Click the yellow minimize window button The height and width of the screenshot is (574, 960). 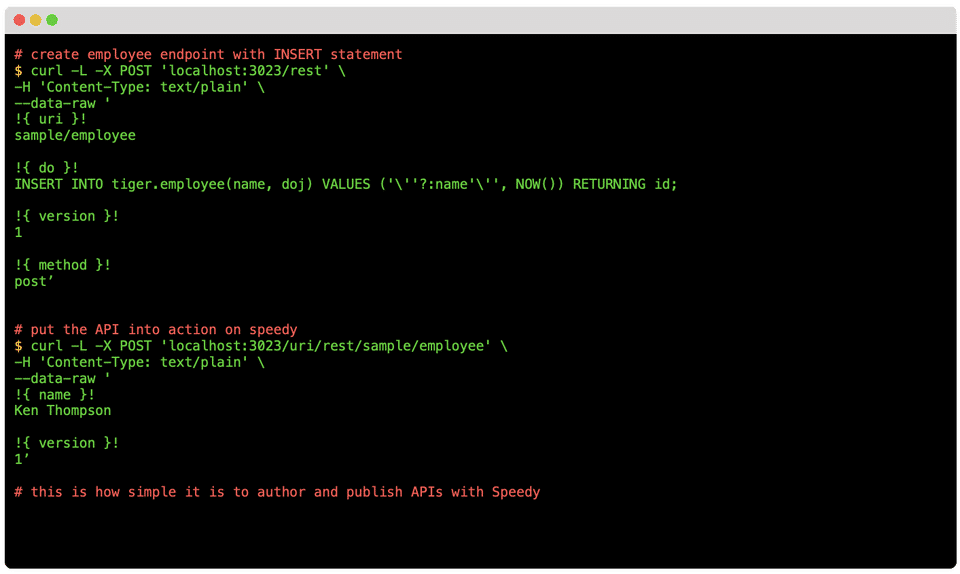pyautogui.click(x=36, y=20)
